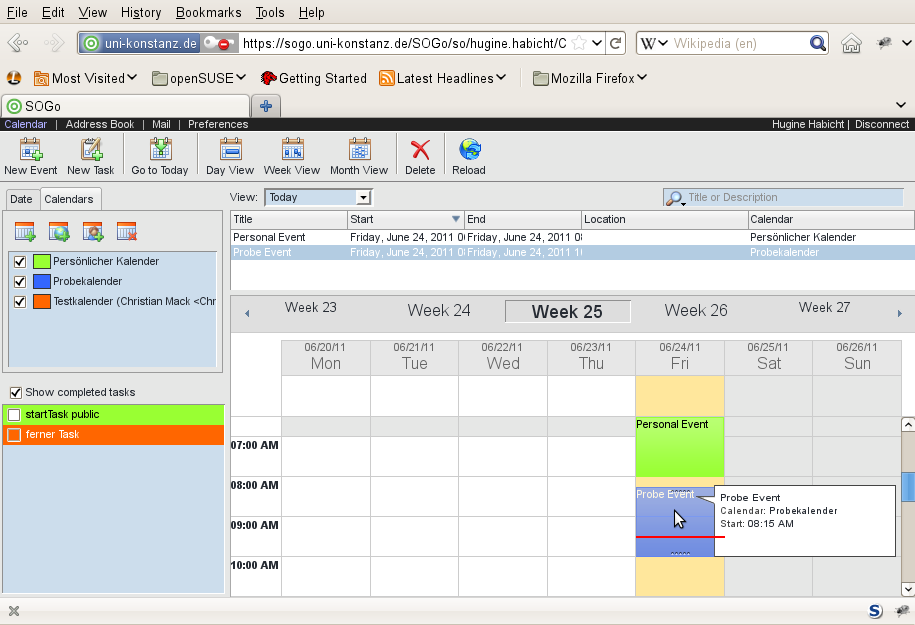Expand the Most Visited bookmarks folder
This screenshot has height=625, width=915.
pos(86,78)
